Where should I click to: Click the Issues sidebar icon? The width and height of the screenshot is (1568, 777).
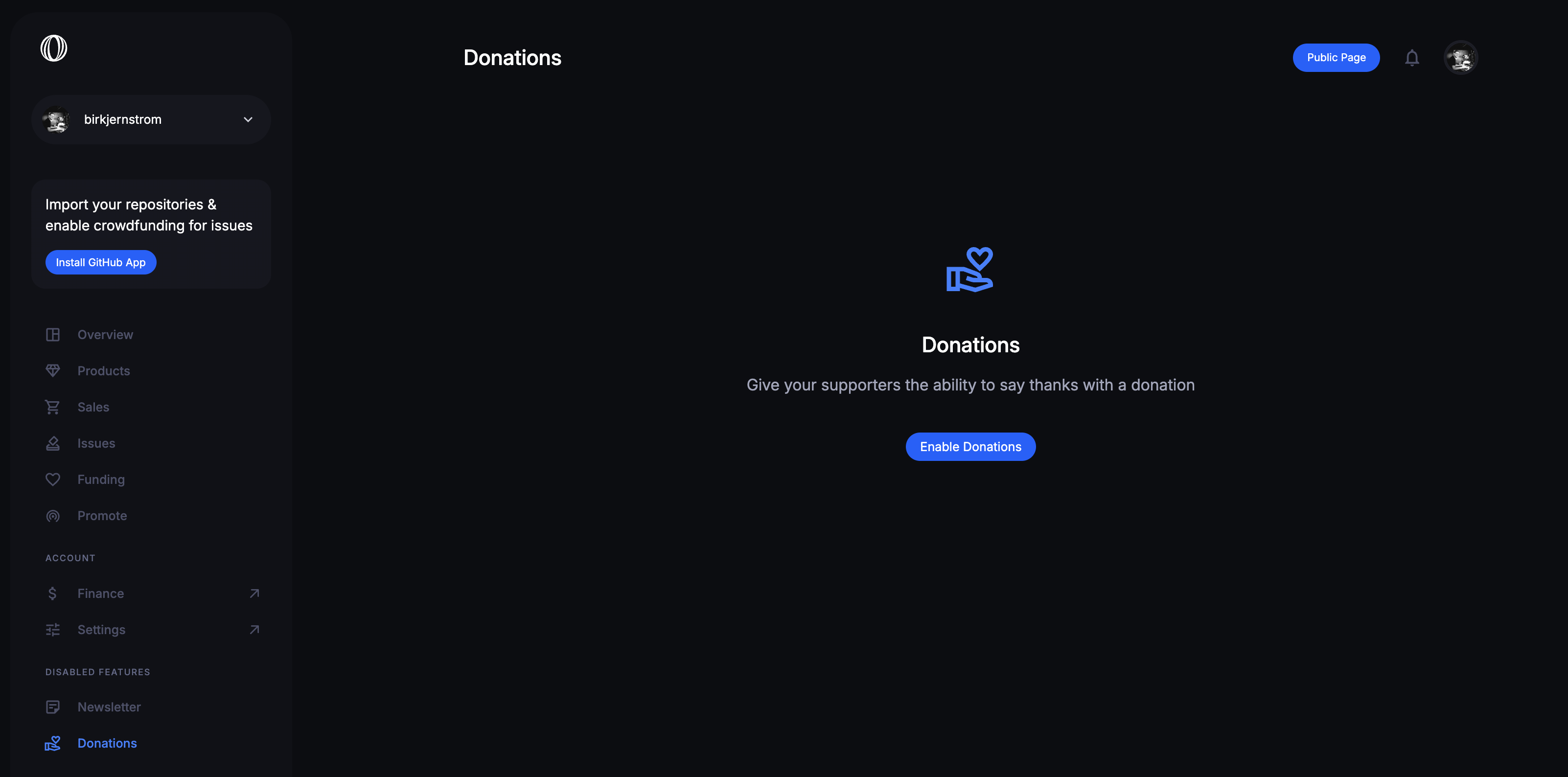pyautogui.click(x=53, y=443)
